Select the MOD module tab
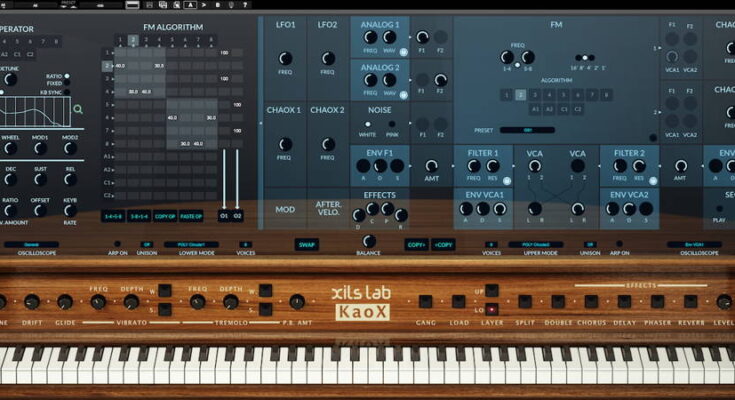This screenshot has width=735, height=400. (x=284, y=210)
